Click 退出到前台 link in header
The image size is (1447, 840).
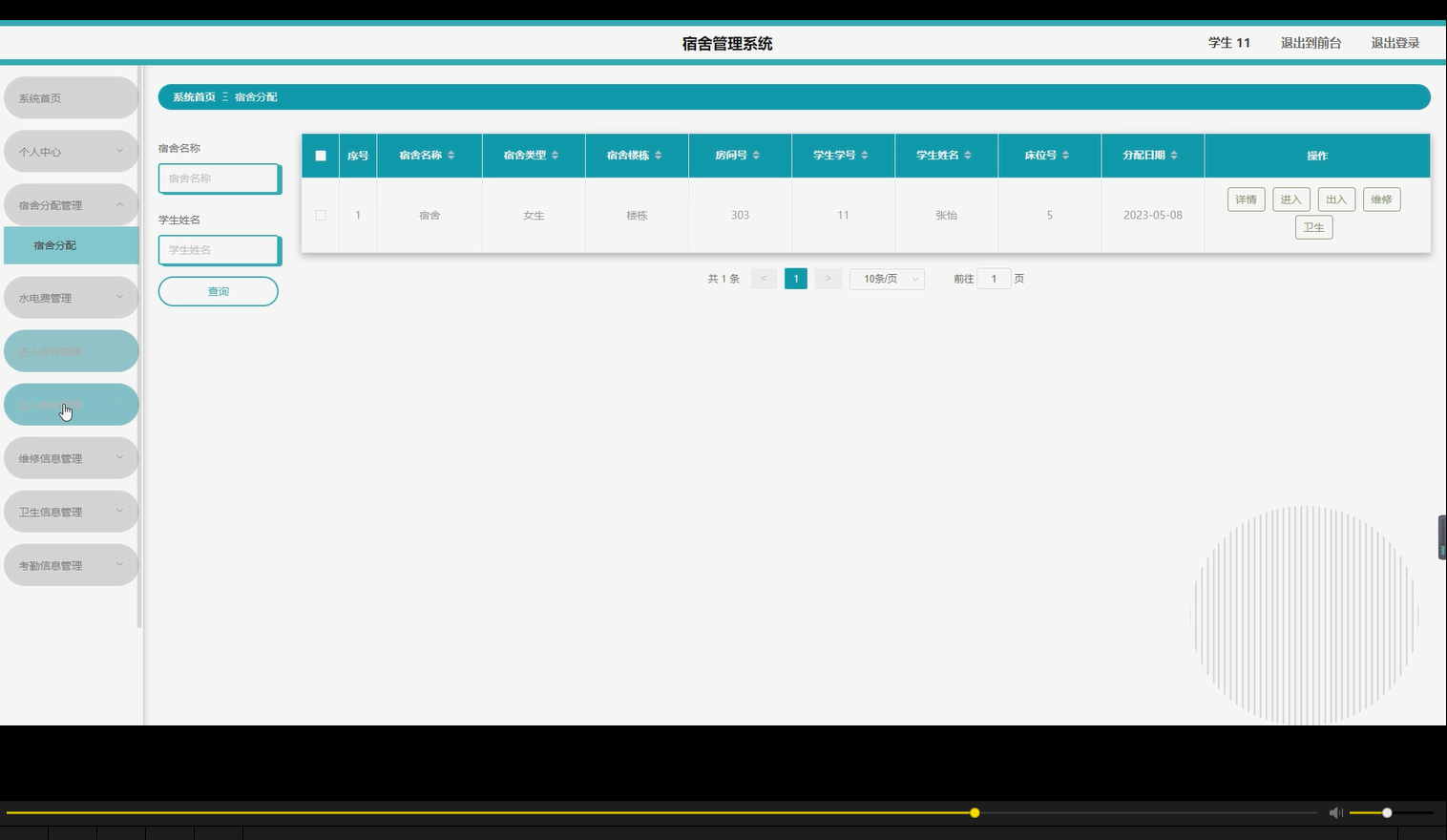pos(1311,43)
